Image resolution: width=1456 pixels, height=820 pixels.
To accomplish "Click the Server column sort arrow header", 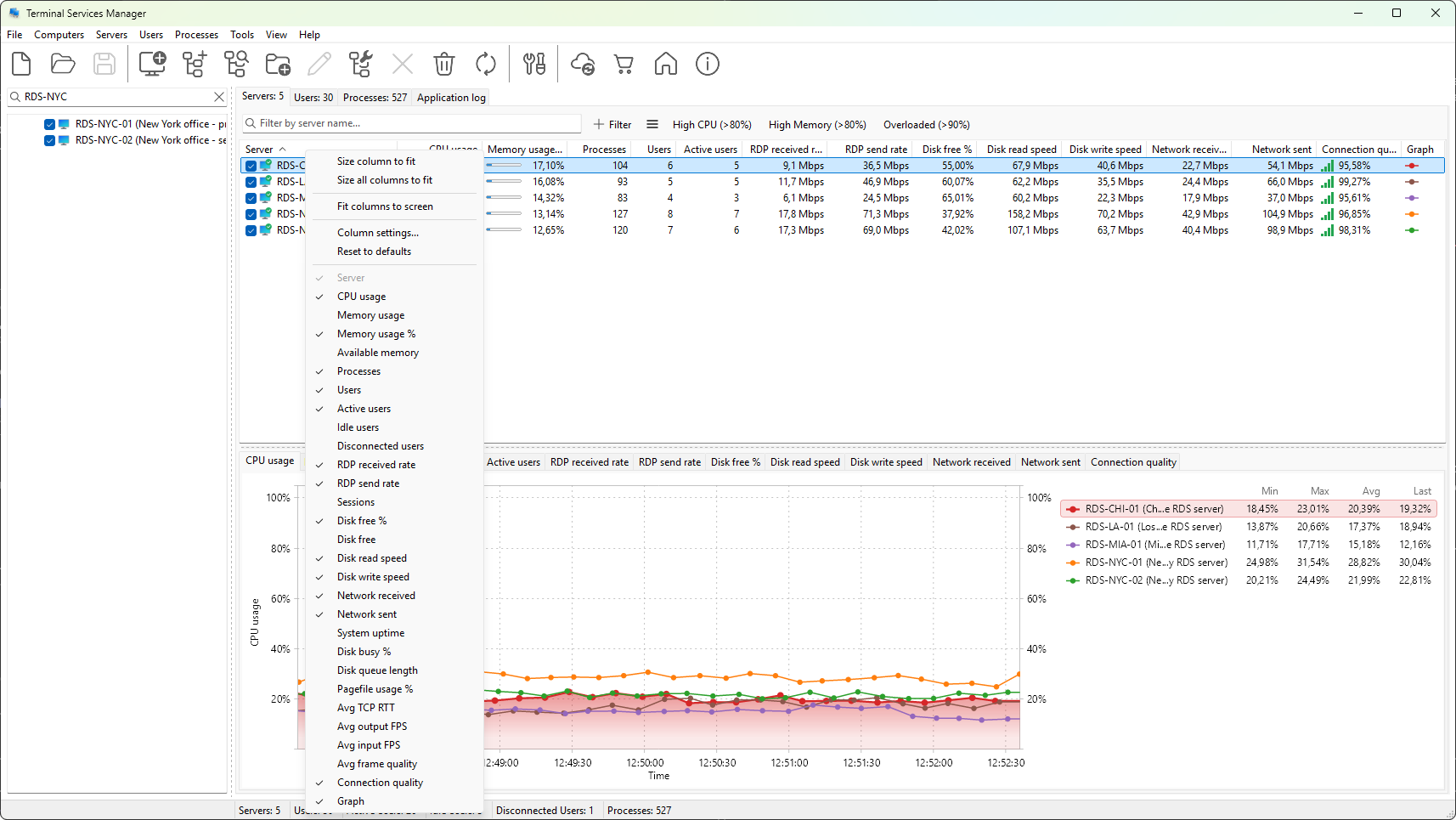I will [x=266, y=150].
